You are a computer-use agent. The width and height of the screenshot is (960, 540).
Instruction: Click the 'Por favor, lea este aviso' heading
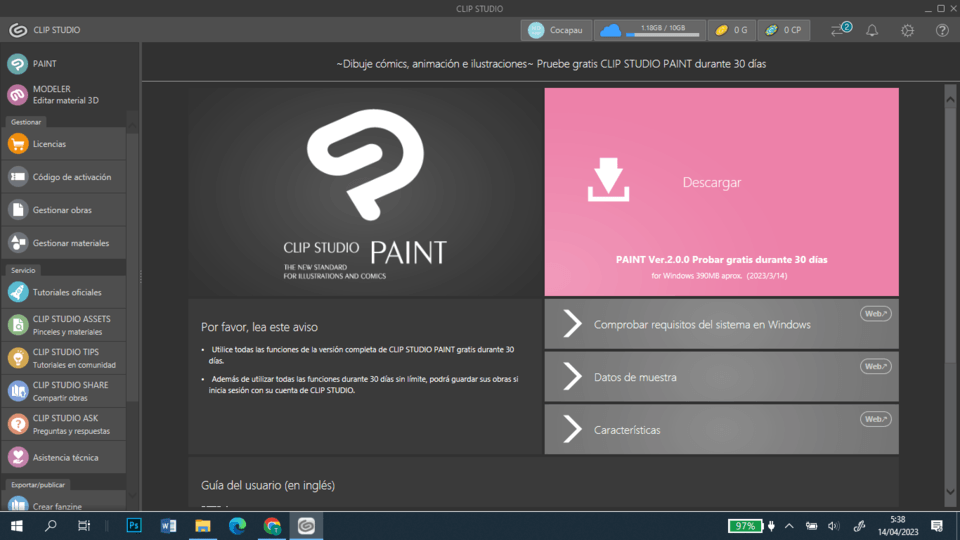[259, 327]
